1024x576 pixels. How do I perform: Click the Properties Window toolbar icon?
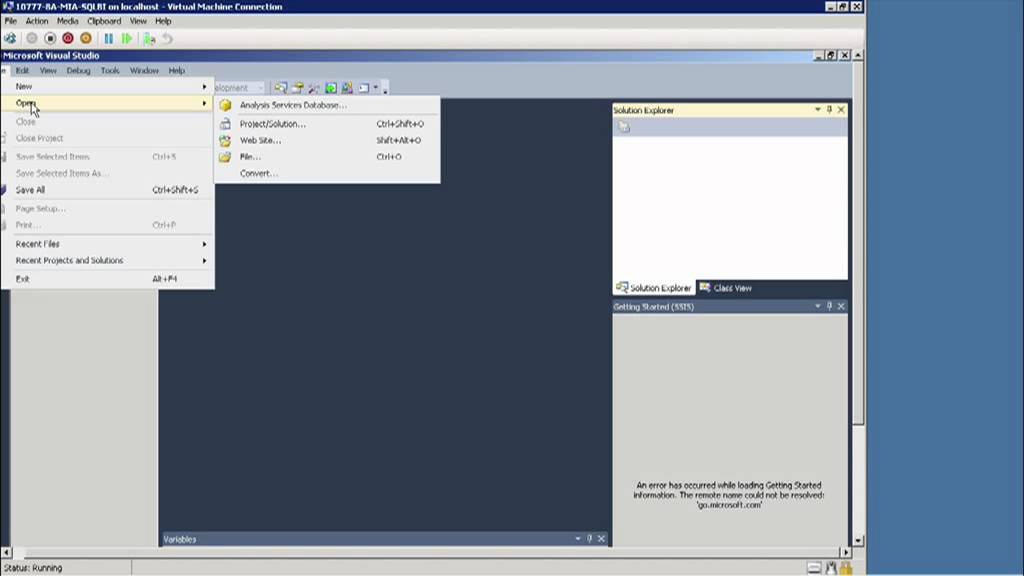pyautogui.click(x=298, y=88)
